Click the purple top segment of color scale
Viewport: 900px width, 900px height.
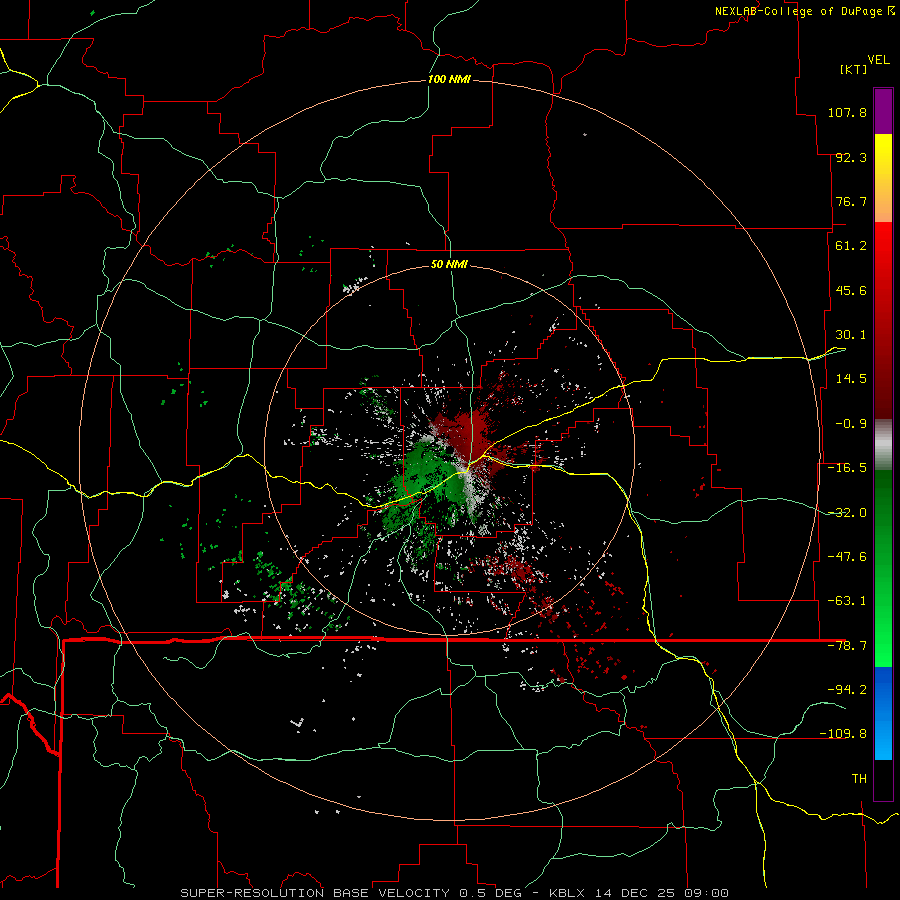click(x=883, y=111)
